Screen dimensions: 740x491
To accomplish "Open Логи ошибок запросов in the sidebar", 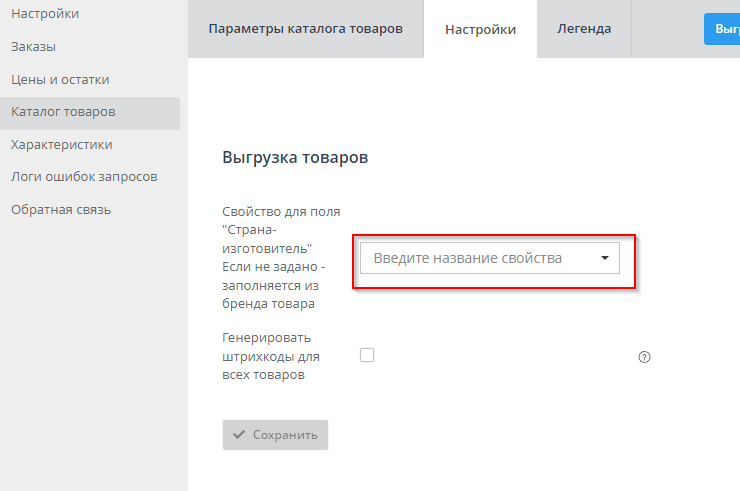I will pyautogui.click(x=84, y=177).
